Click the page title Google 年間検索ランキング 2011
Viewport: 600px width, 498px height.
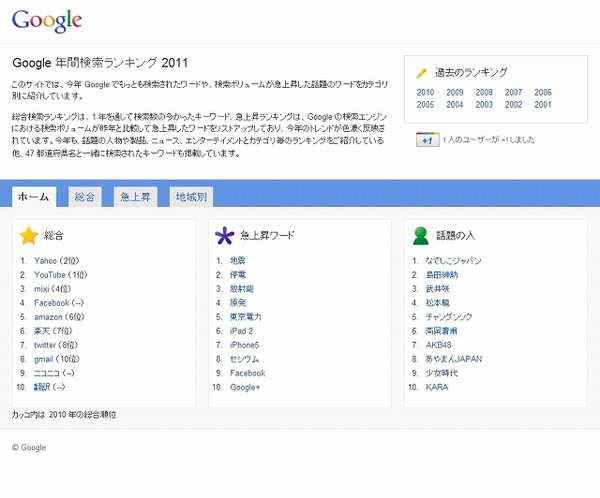point(100,63)
